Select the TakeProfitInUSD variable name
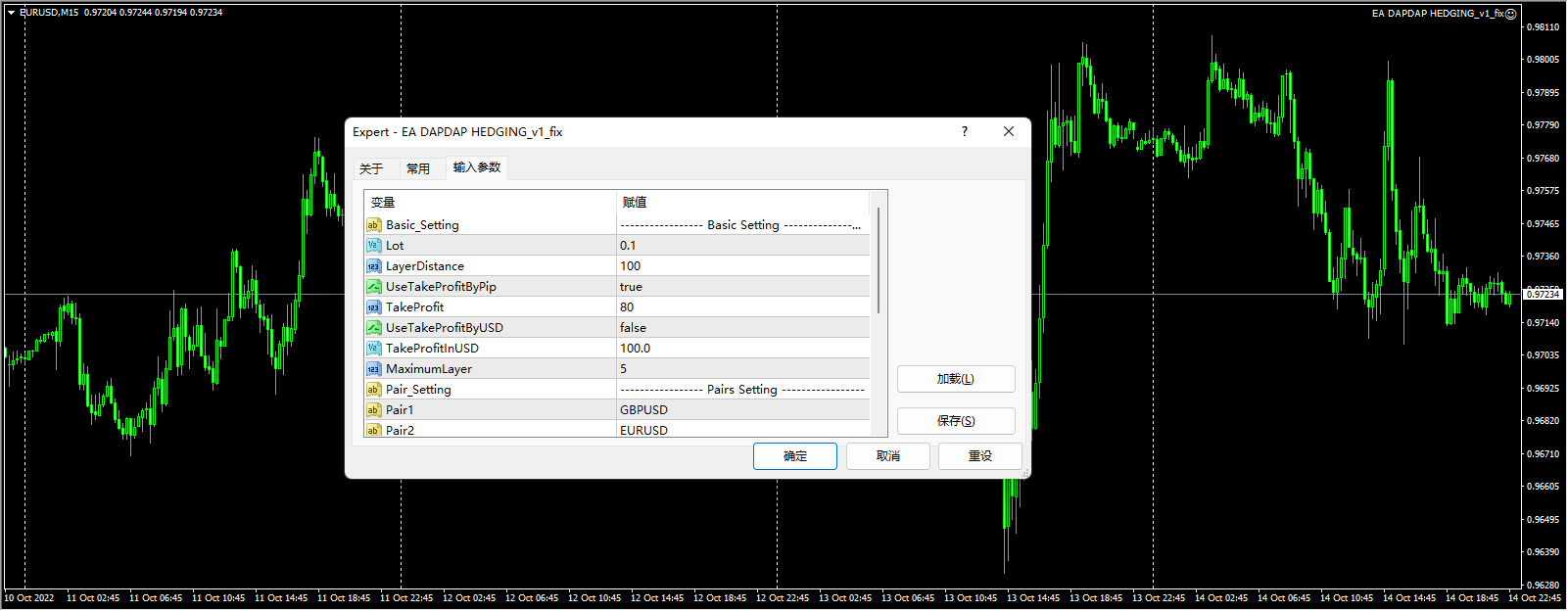 pyautogui.click(x=432, y=349)
